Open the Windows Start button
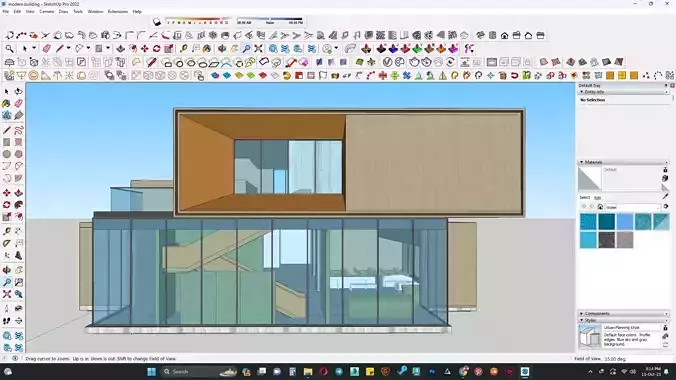The image size is (676, 380). click(x=151, y=372)
